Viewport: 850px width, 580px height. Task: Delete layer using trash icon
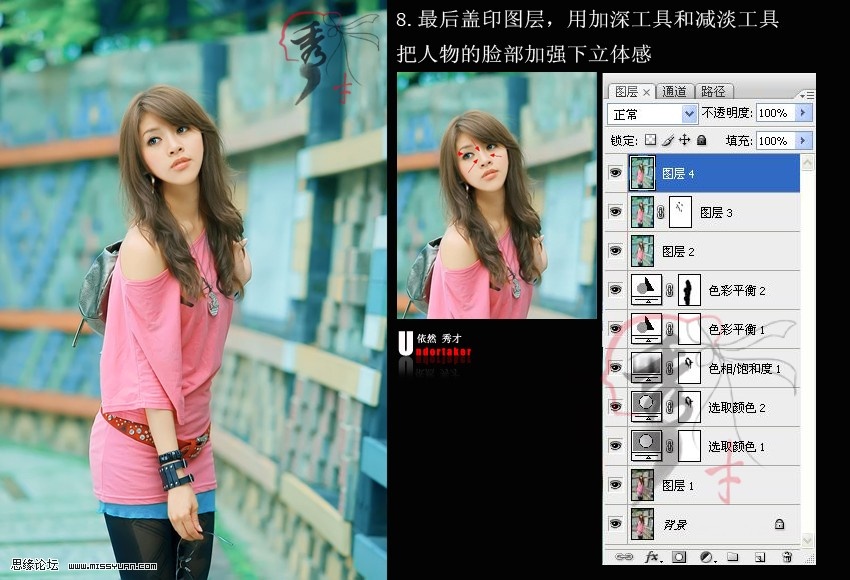pos(787,557)
